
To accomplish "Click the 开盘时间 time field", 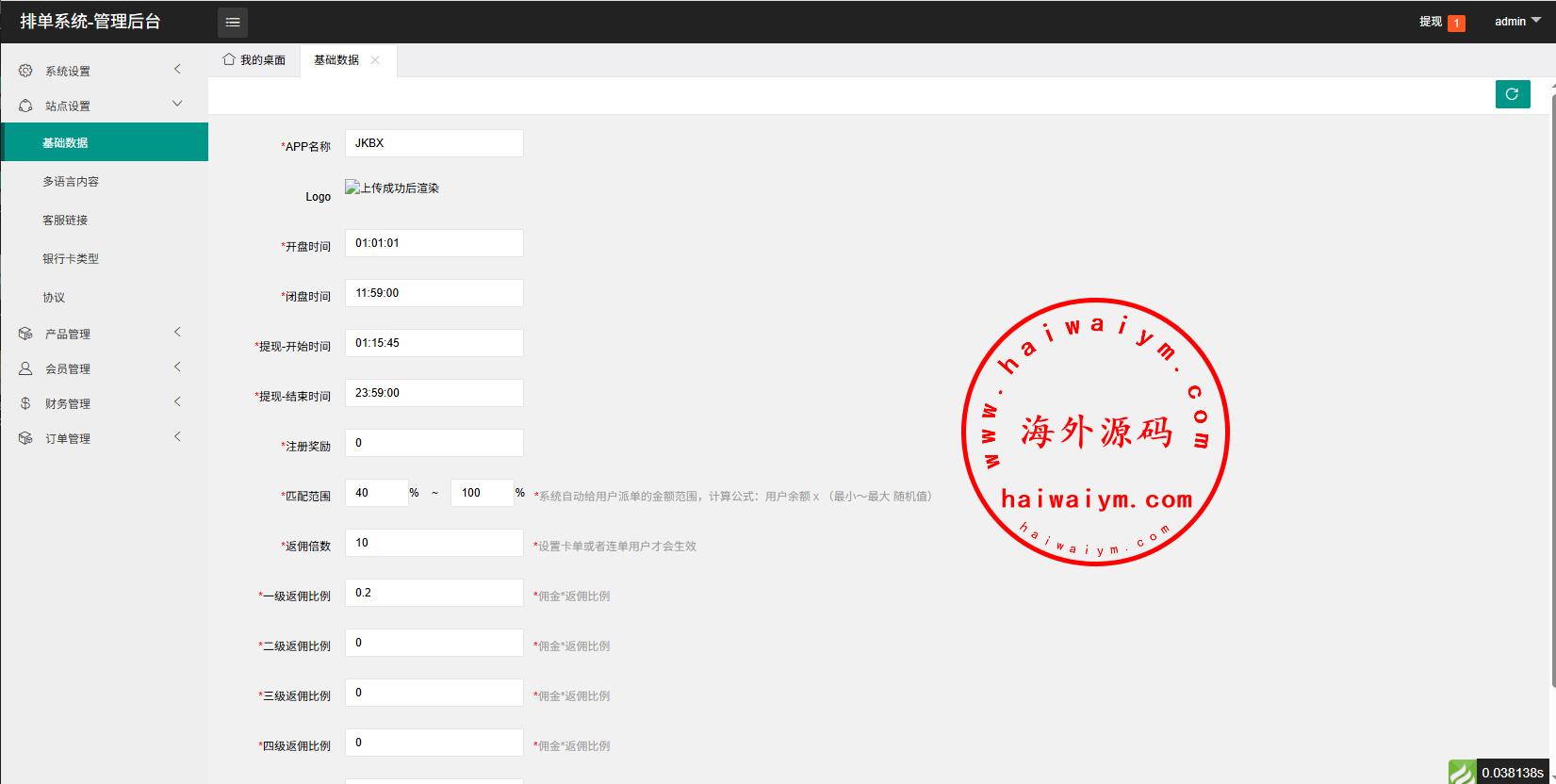I will pyautogui.click(x=434, y=243).
